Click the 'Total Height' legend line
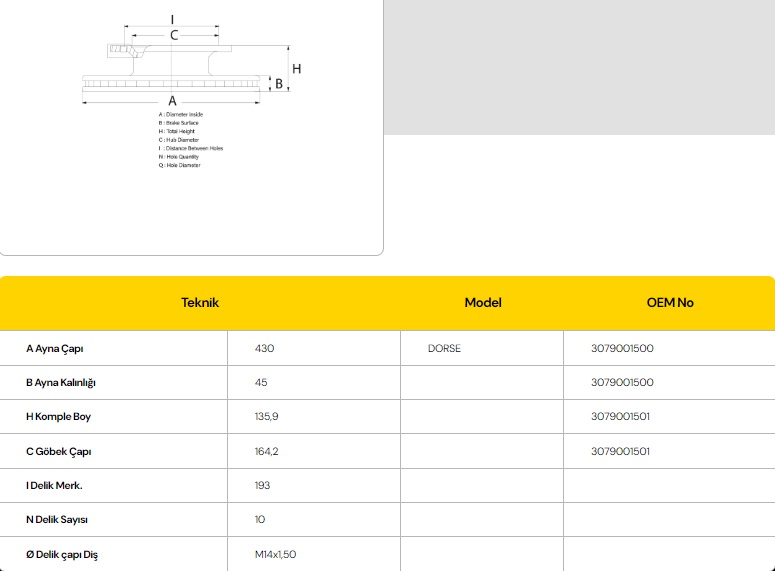The height and width of the screenshot is (571, 775). tap(176, 132)
